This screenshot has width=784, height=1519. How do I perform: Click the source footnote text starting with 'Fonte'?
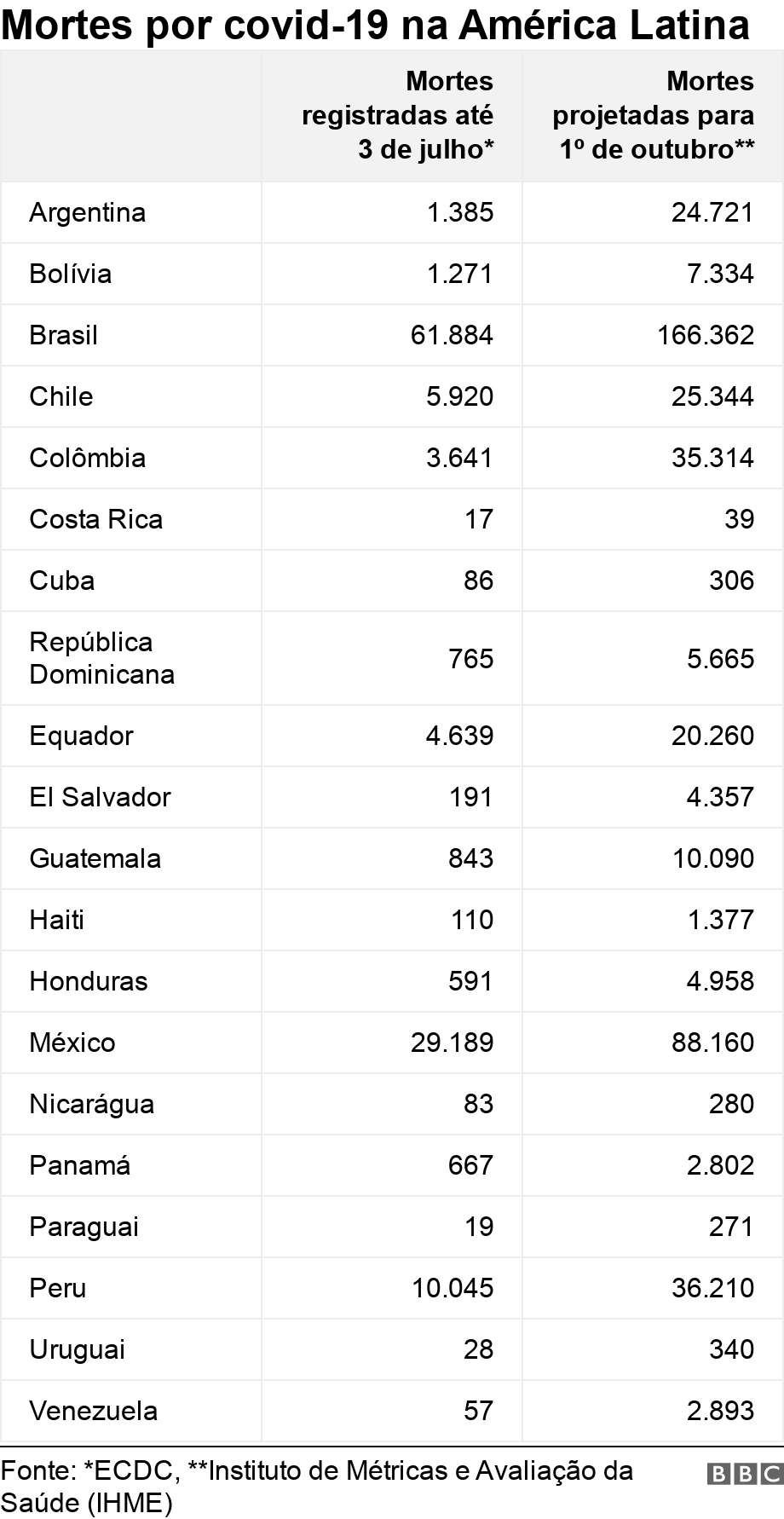coord(316,1486)
